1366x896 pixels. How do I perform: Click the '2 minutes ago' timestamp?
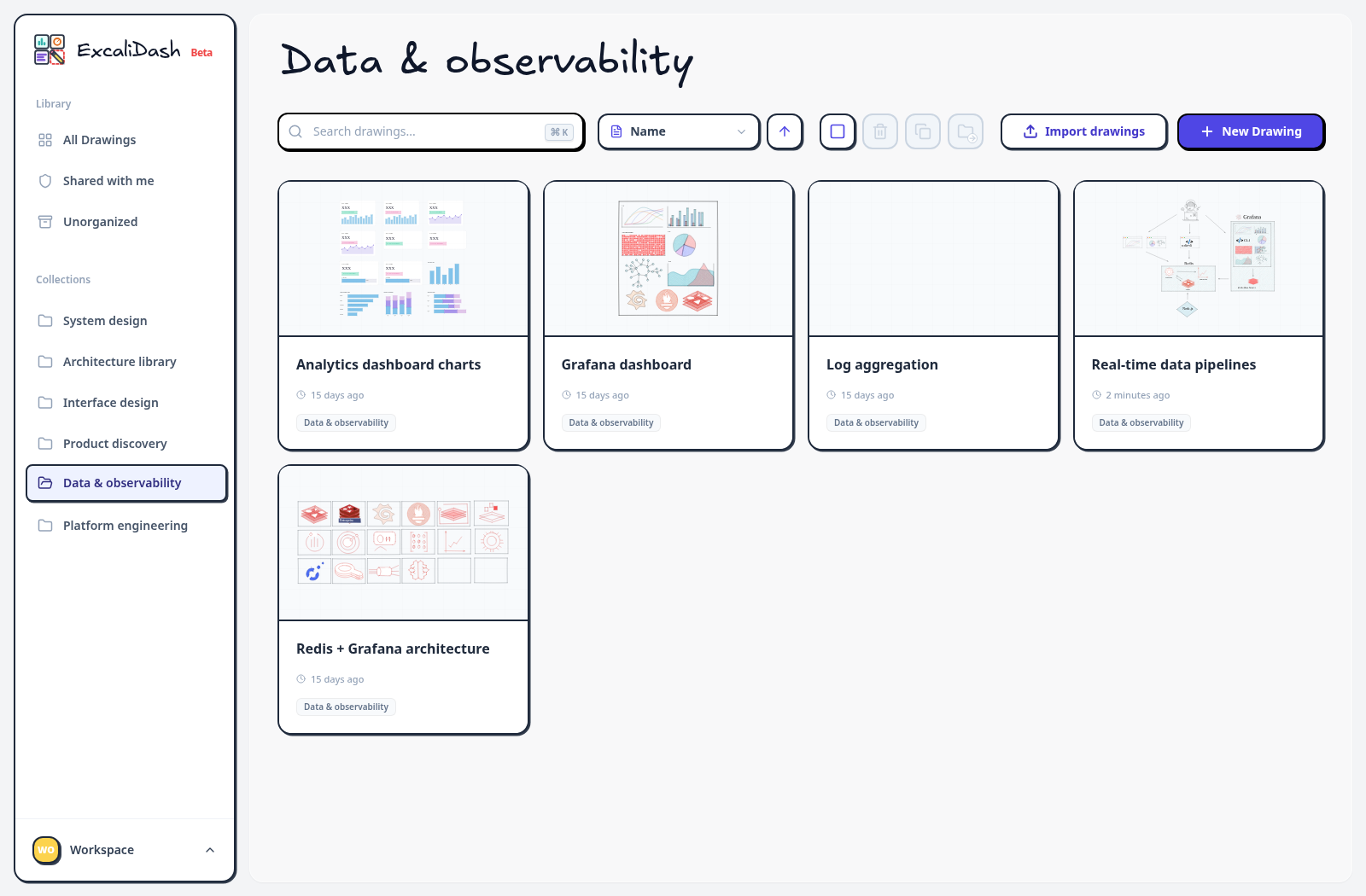pyautogui.click(x=1138, y=395)
